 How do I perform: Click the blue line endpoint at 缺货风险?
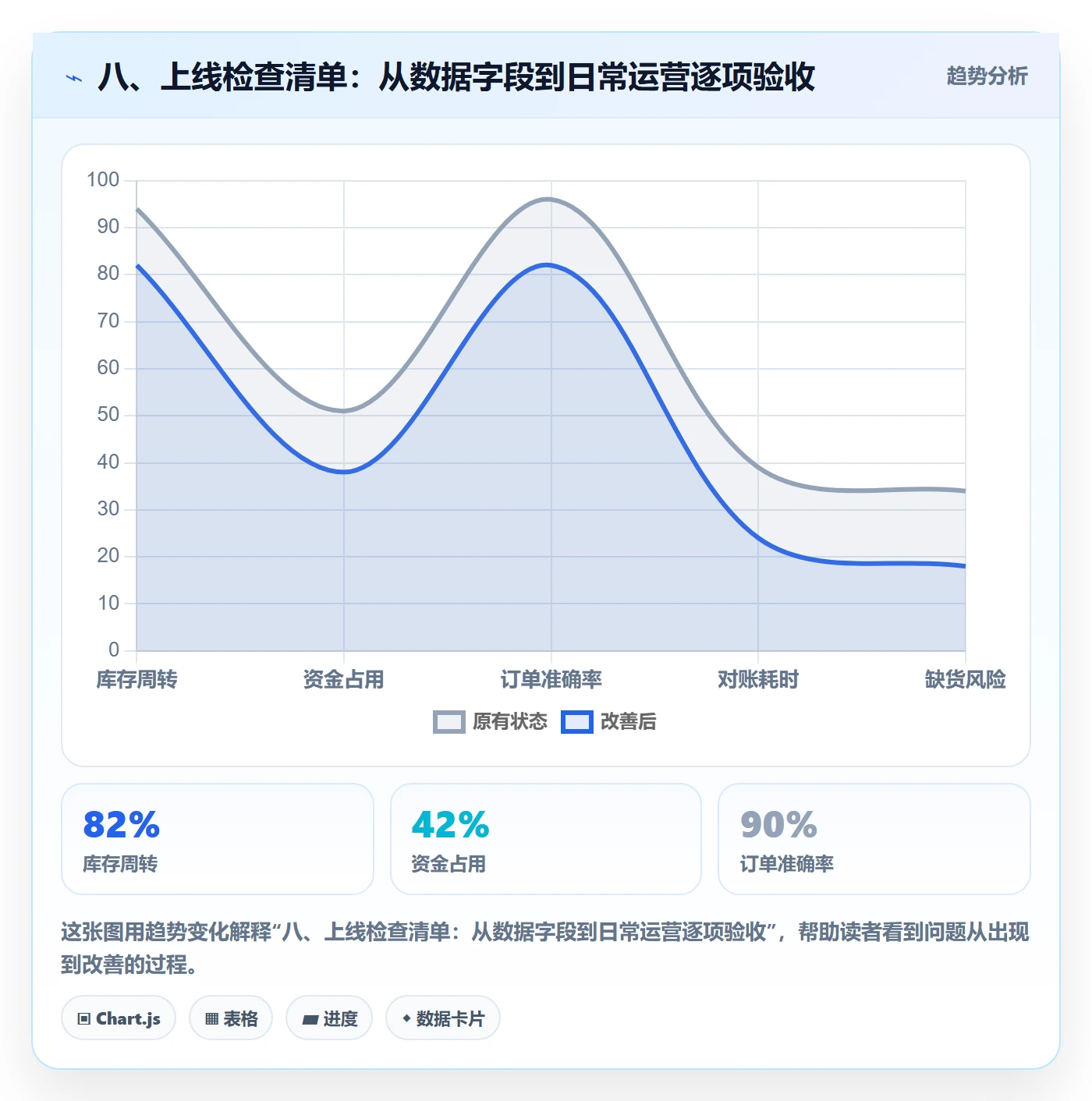click(x=965, y=566)
